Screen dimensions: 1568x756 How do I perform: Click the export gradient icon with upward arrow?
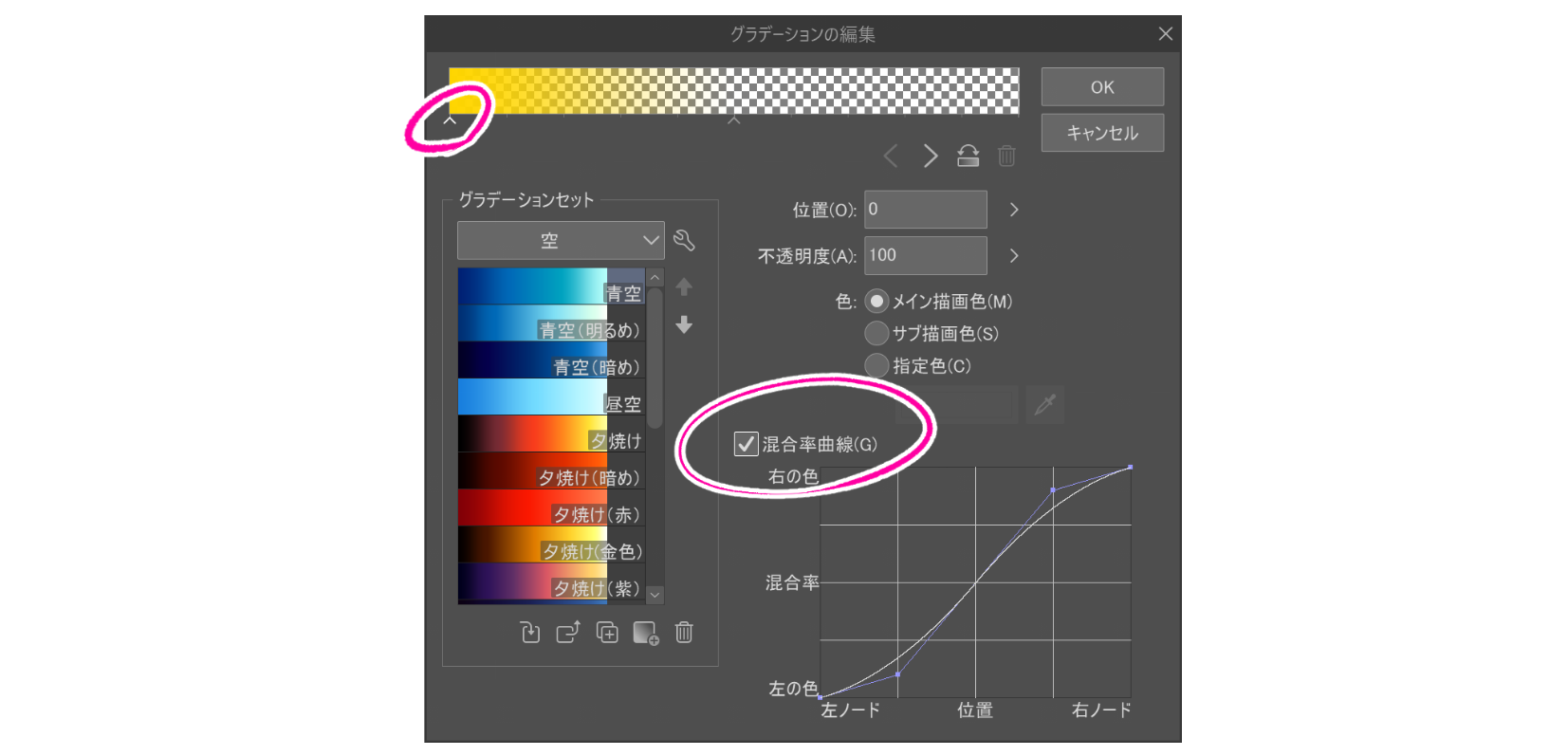568,633
